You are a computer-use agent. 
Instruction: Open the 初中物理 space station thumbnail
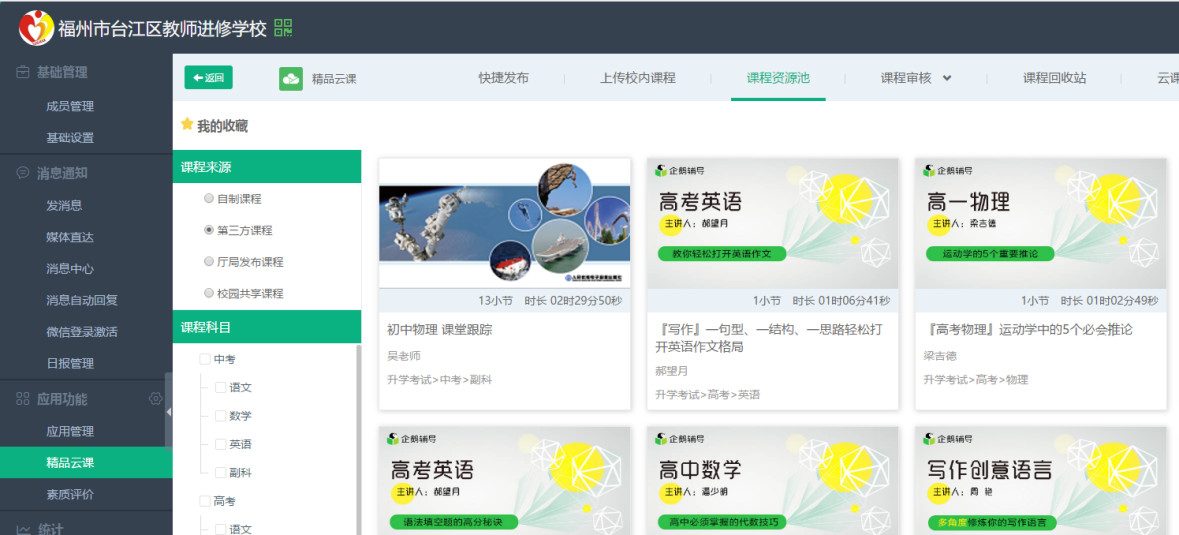click(505, 223)
